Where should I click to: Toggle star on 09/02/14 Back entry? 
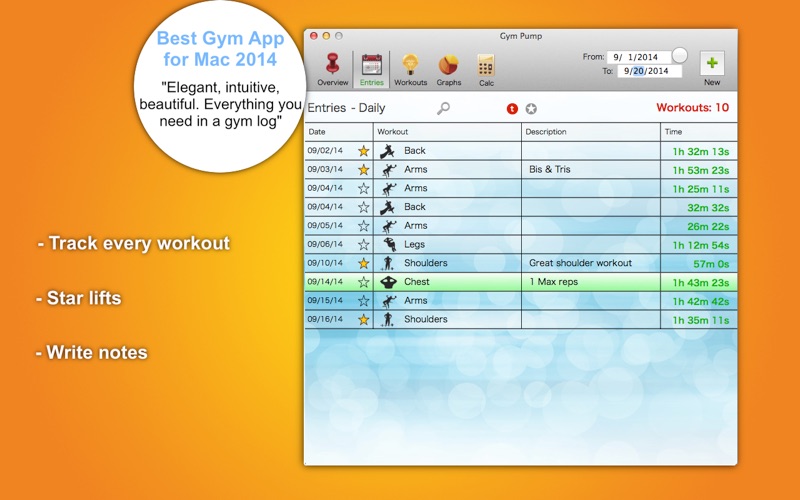point(363,151)
